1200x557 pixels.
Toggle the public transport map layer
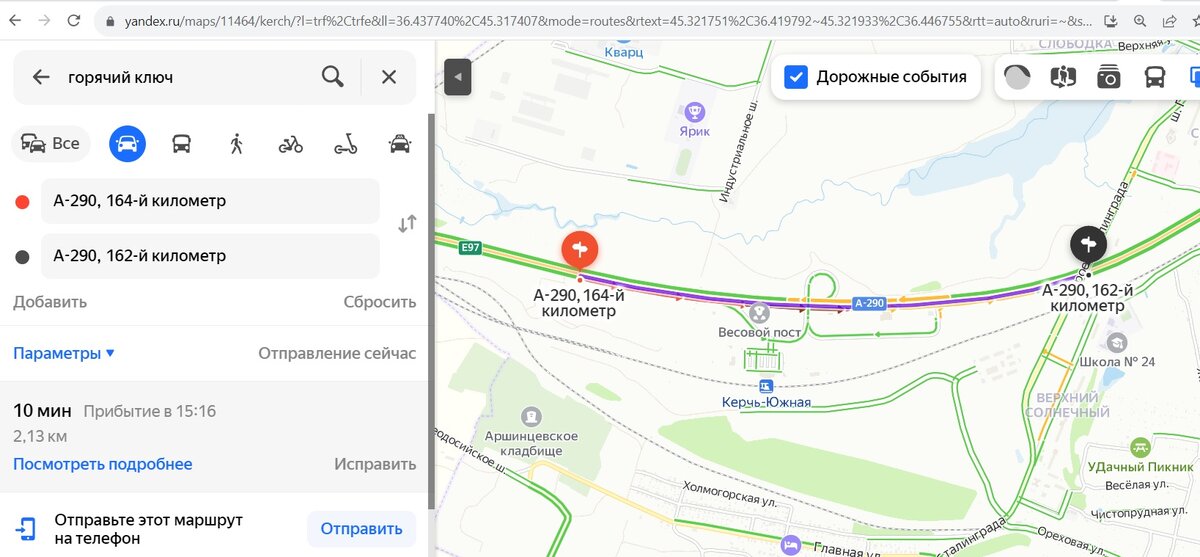tap(1155, 77)
